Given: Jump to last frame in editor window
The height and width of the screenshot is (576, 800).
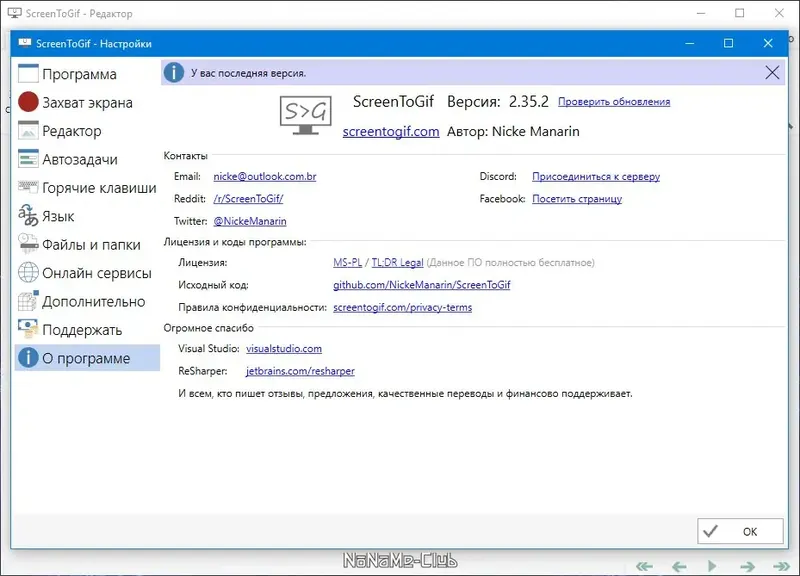Looking at the screenshot, I should pos(781,566).
